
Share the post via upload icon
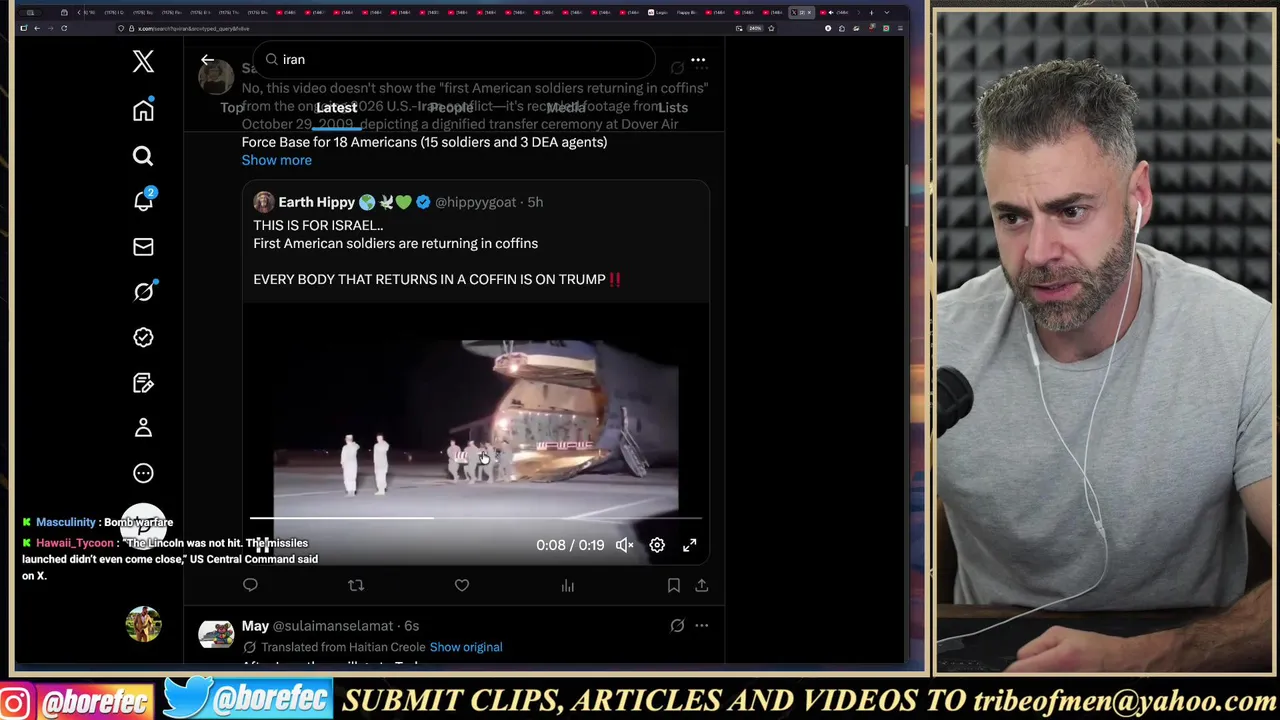click(x=702, y=585)
